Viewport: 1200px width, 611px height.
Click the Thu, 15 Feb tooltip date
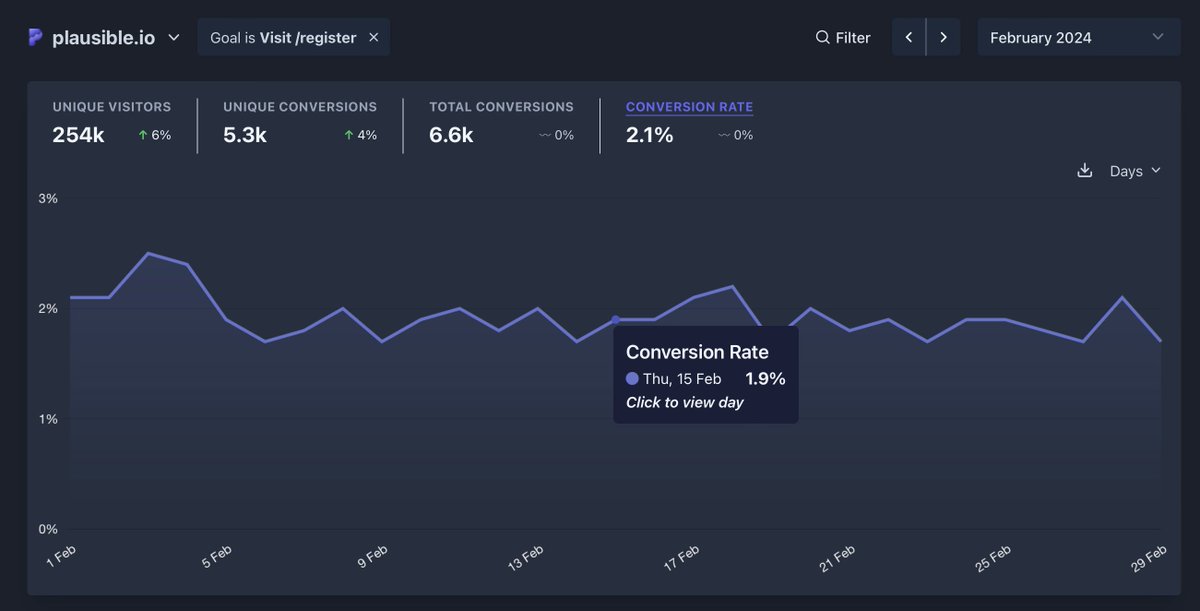[x=682, y=379]
